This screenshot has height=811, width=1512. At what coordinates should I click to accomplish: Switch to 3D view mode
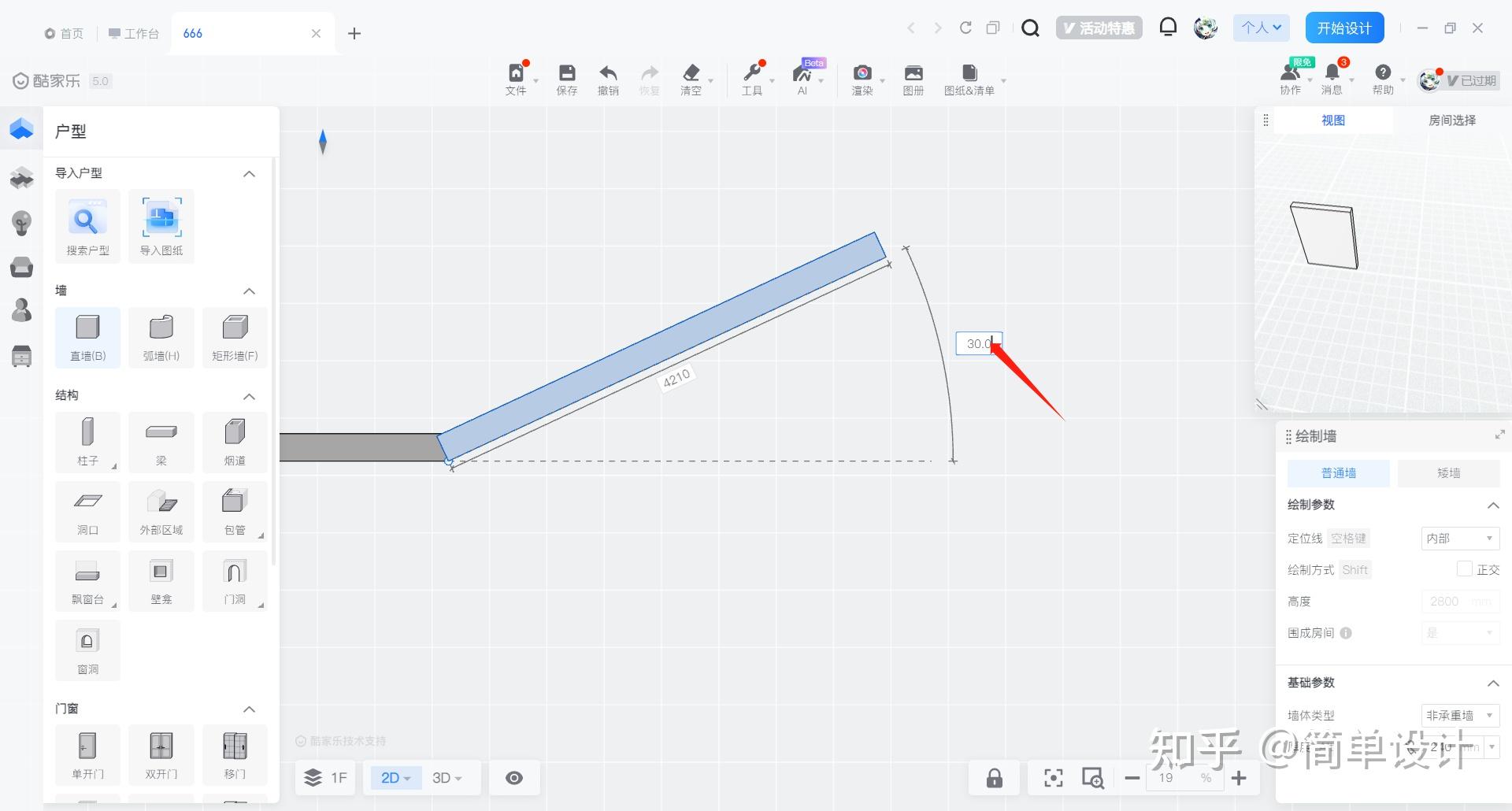click(446, 778)
